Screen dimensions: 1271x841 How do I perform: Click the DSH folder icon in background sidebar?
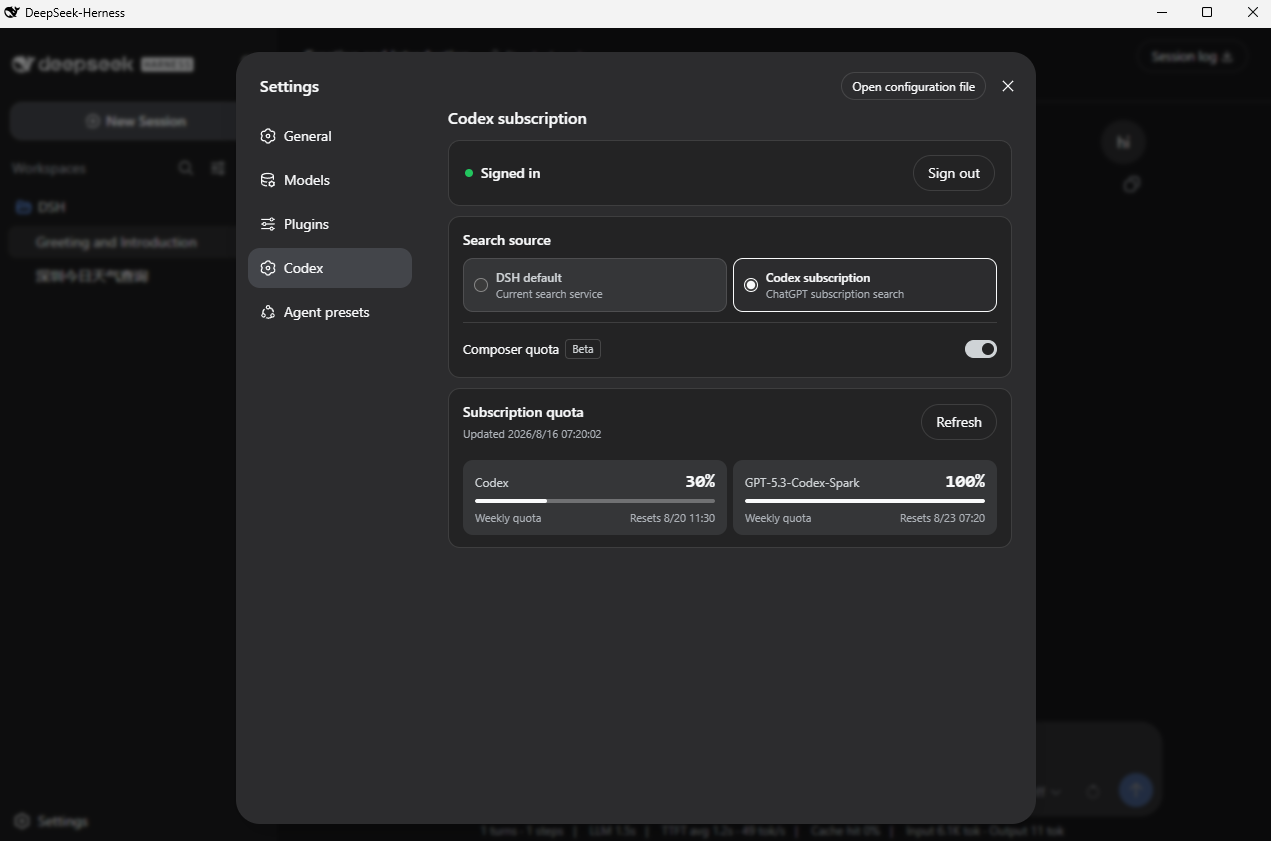pos(23,207)
